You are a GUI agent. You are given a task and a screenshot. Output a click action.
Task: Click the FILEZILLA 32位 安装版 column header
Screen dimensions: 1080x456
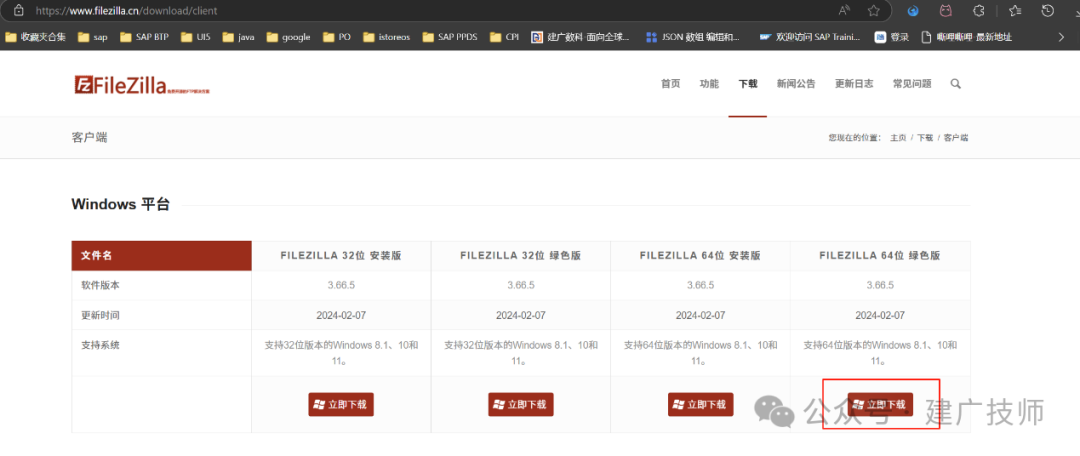click(x=341, y=256)
